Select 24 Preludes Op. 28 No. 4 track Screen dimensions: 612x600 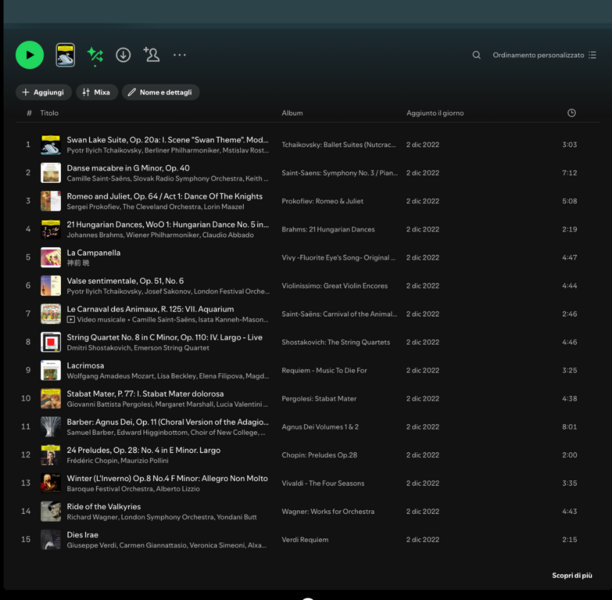pyautogui.click(x=143, y=450)
